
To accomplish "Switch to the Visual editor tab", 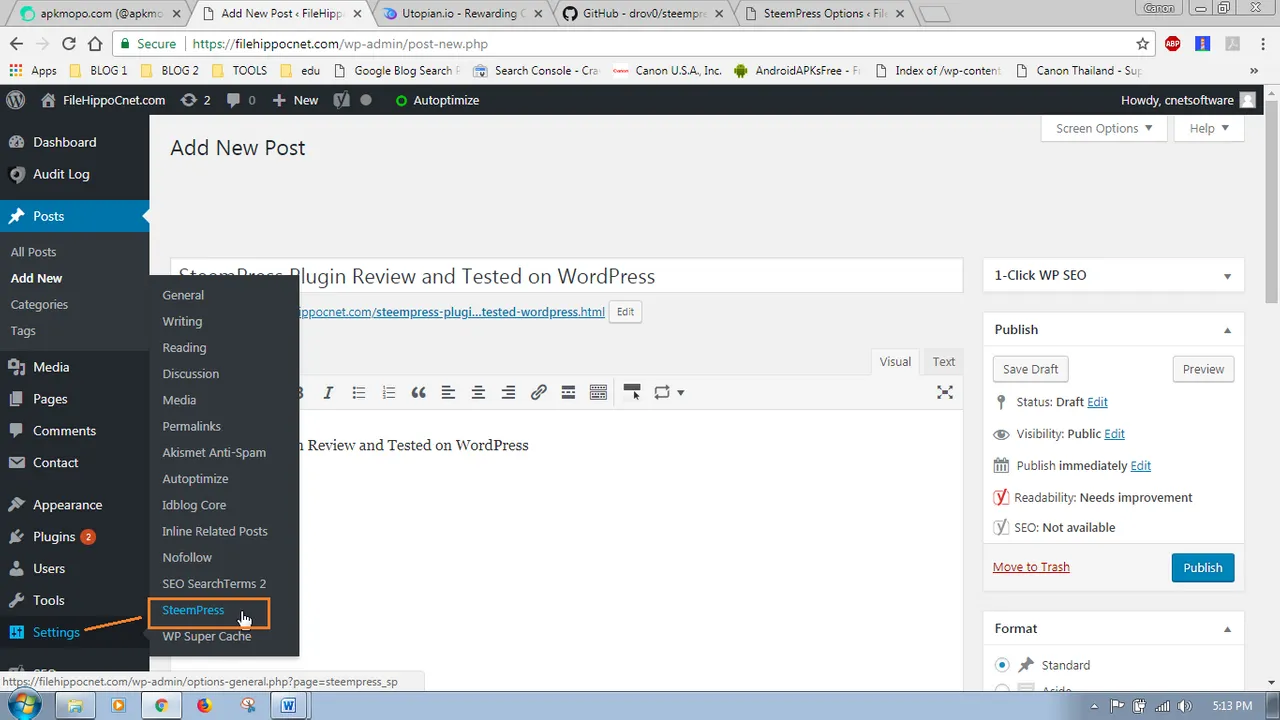I will point(895,362).
